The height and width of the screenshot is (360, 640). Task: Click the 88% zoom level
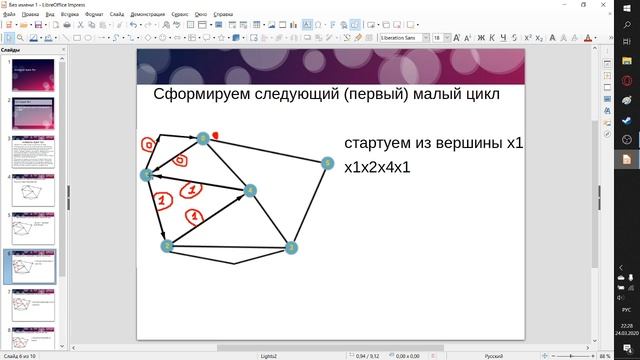tap(605, 356)
